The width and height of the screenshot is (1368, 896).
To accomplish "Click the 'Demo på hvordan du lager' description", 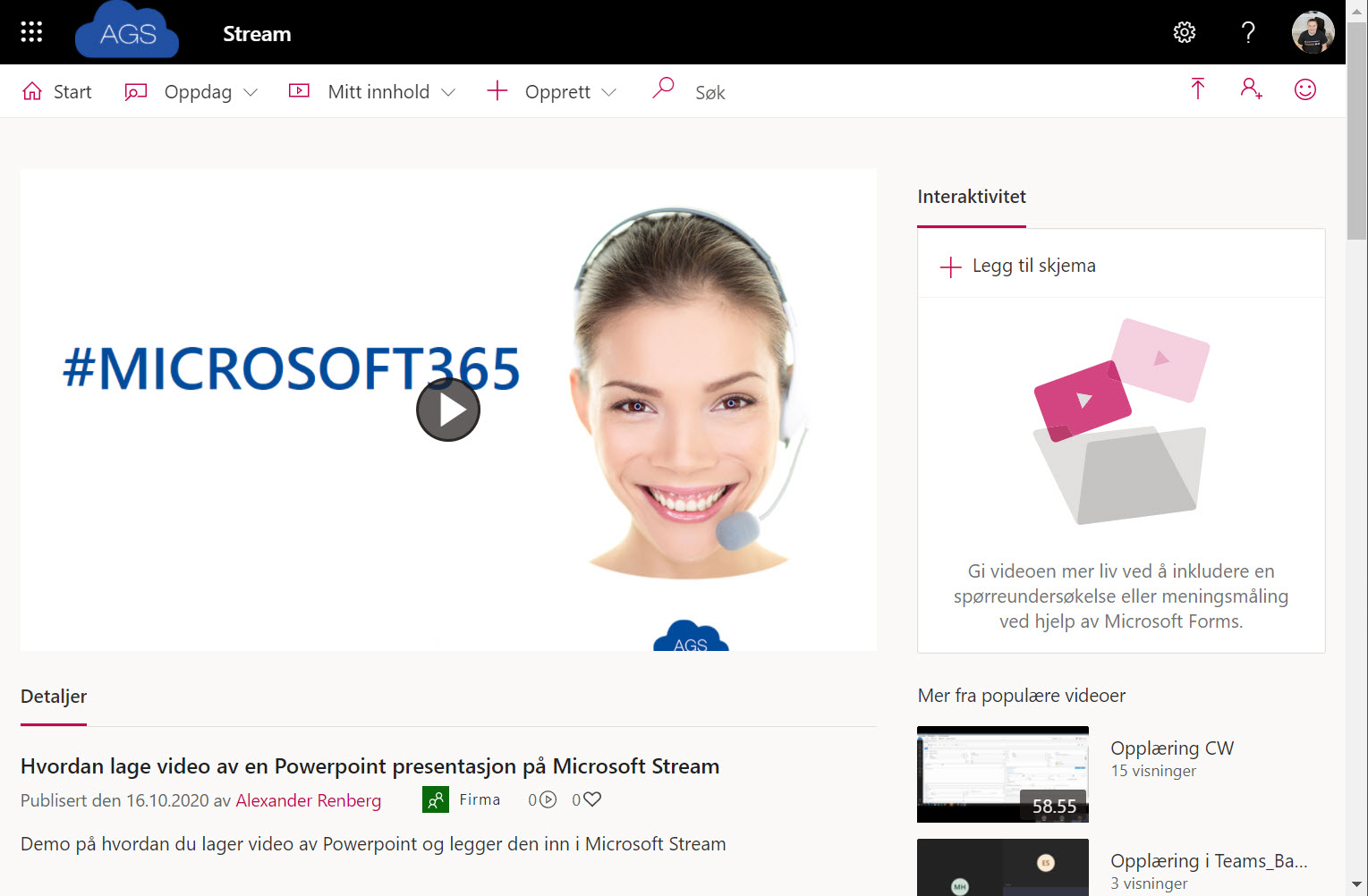I will pos(373,844).
